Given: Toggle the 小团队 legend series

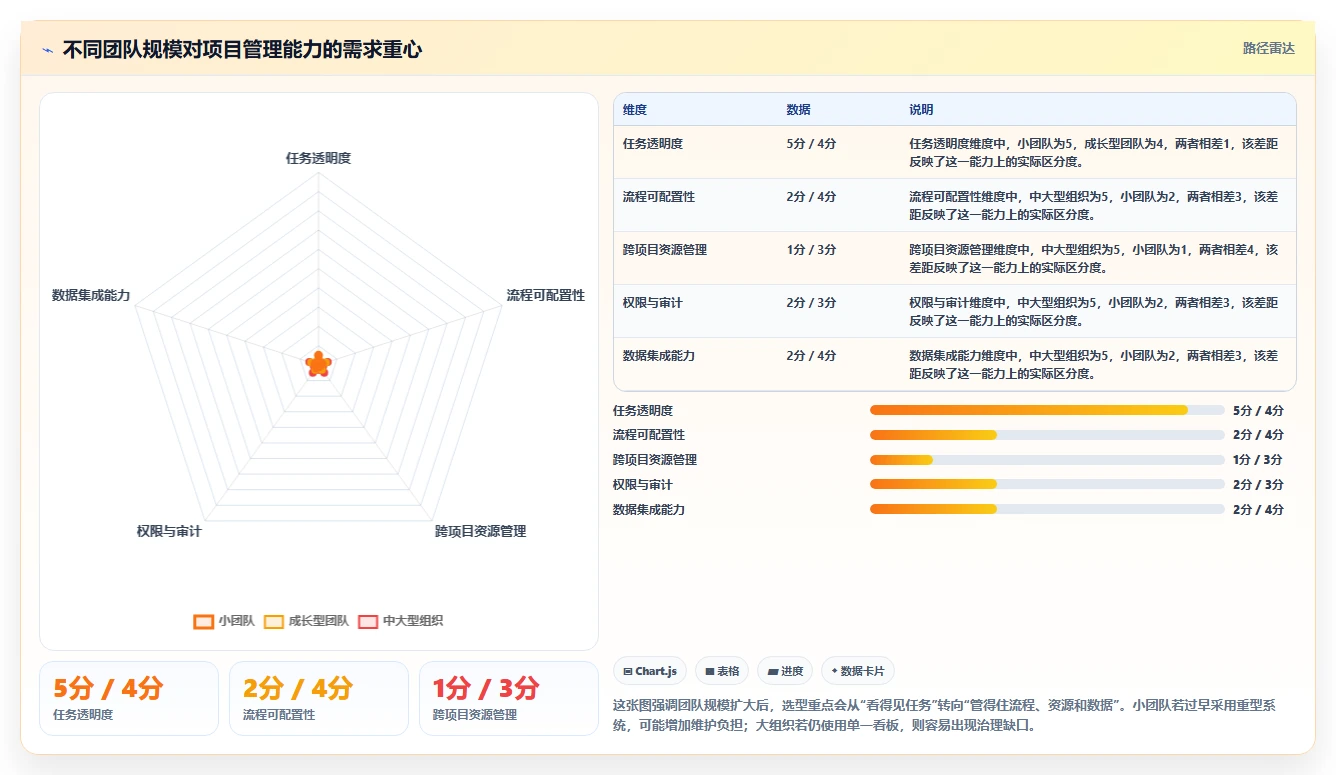Looking at the screenshot, I should [224, 621].
